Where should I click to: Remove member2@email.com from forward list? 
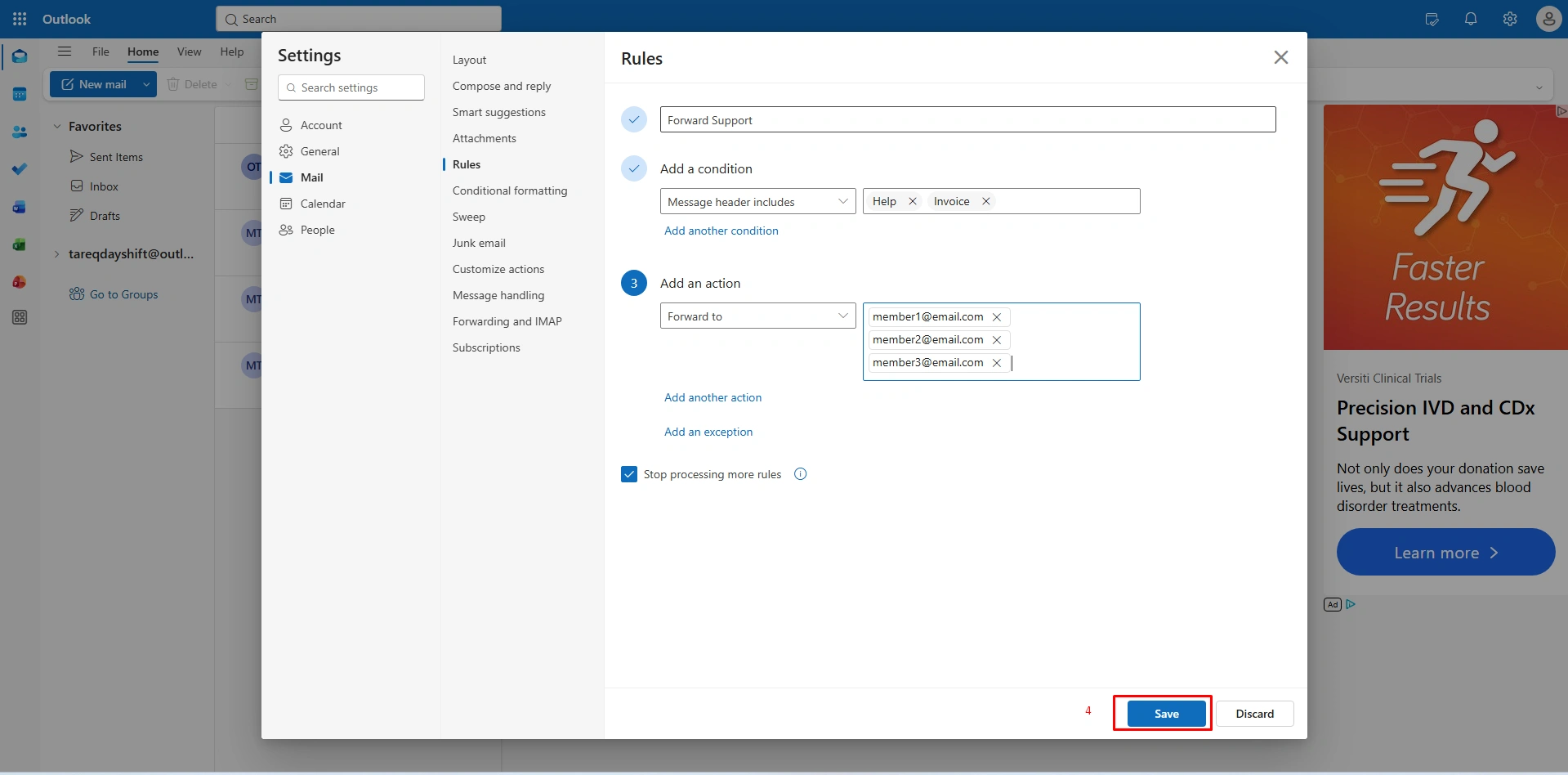point(997,340)
